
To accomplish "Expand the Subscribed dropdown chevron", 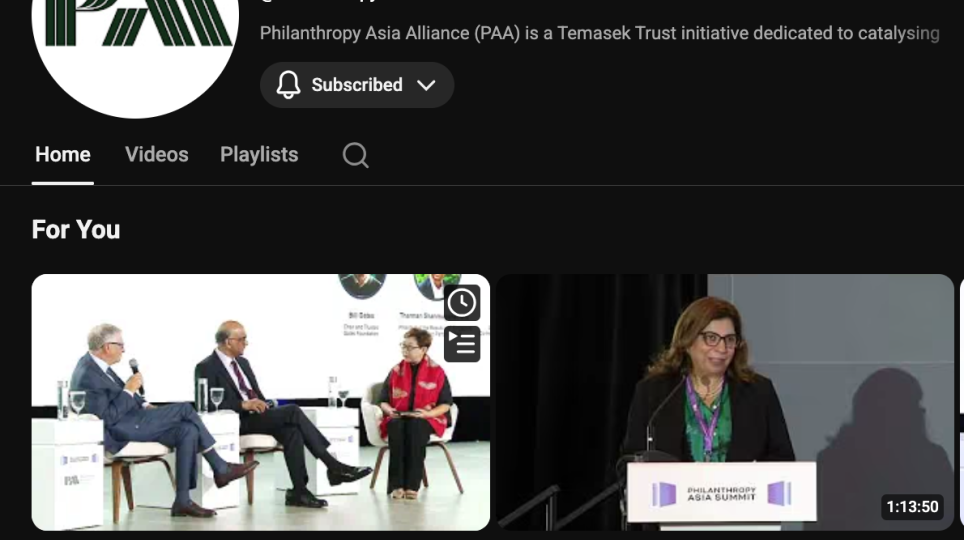I will (x=426, y=85).
